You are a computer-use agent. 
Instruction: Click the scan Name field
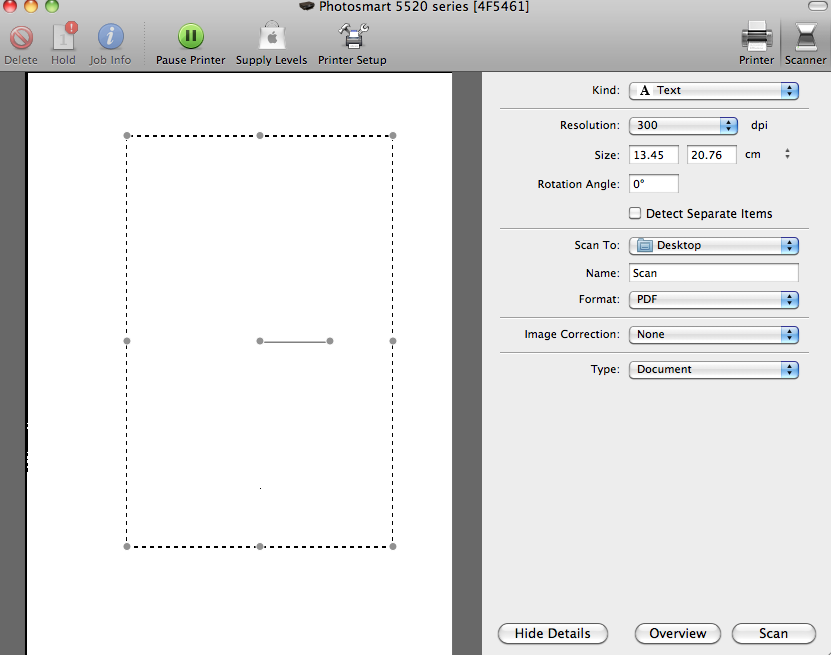tap(713, 273)
